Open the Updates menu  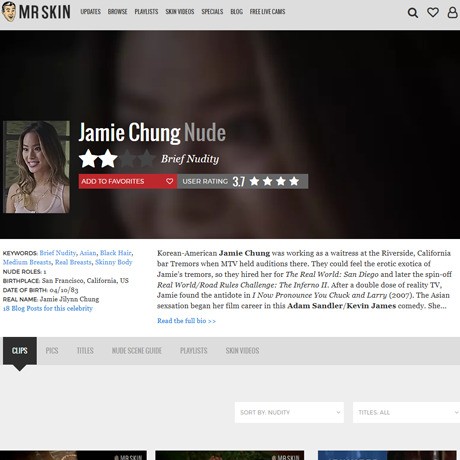(x=90, y=12)
